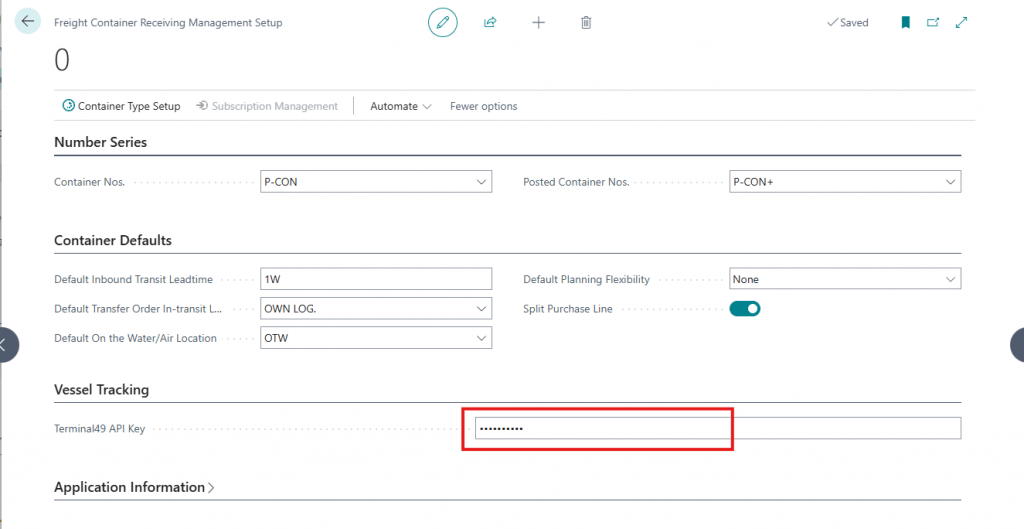The image size is (1024, 529).
Task: Click the trash delete icon
Action: (586, 23)
